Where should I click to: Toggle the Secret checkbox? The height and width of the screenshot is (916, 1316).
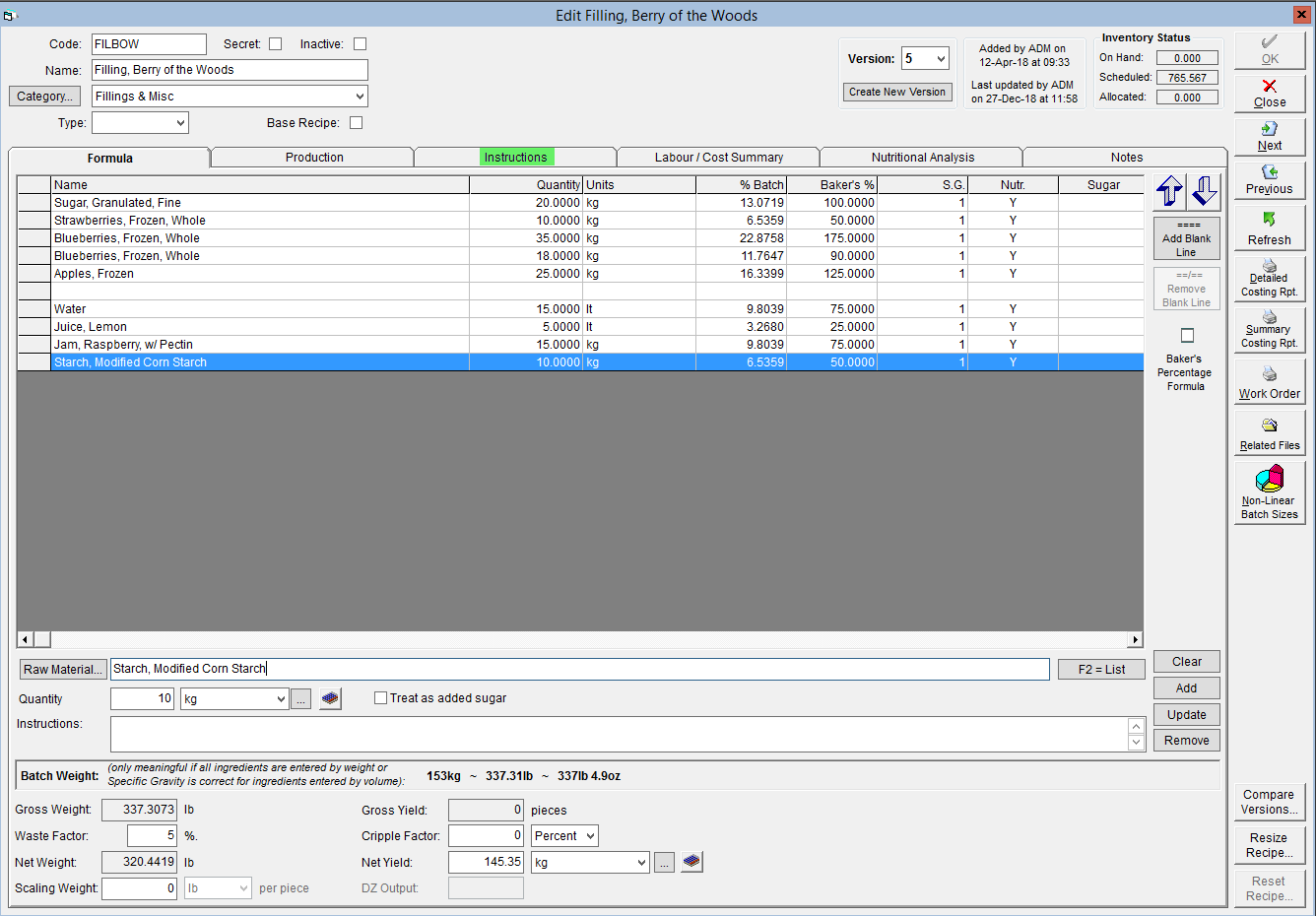point(276,44)
